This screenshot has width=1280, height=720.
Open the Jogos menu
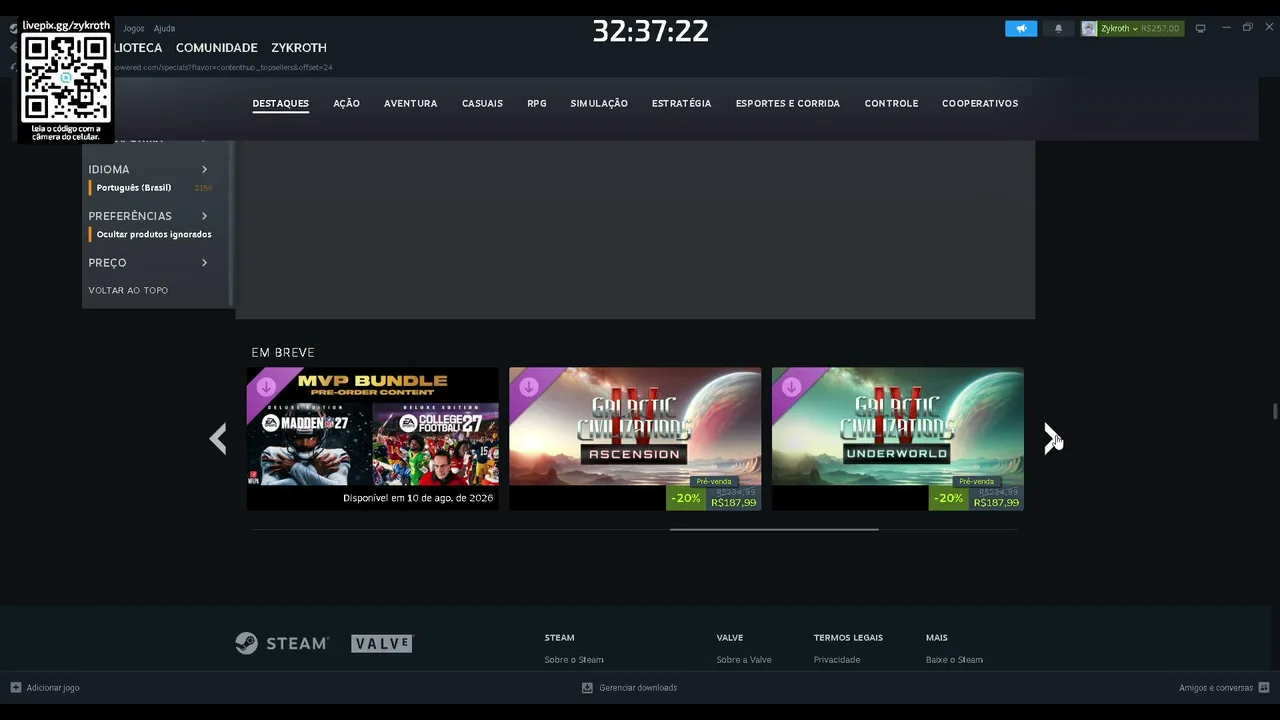(x=134, y=29)
